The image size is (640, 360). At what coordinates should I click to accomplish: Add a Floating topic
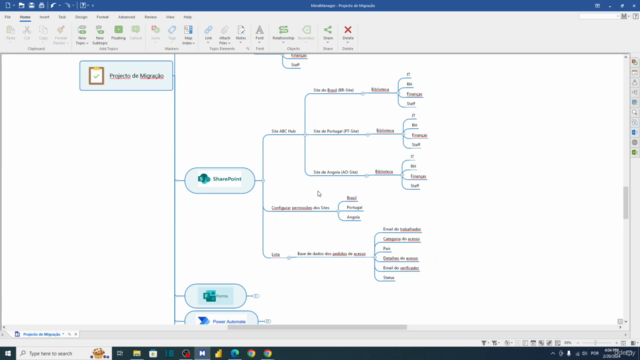click(118, 33)
